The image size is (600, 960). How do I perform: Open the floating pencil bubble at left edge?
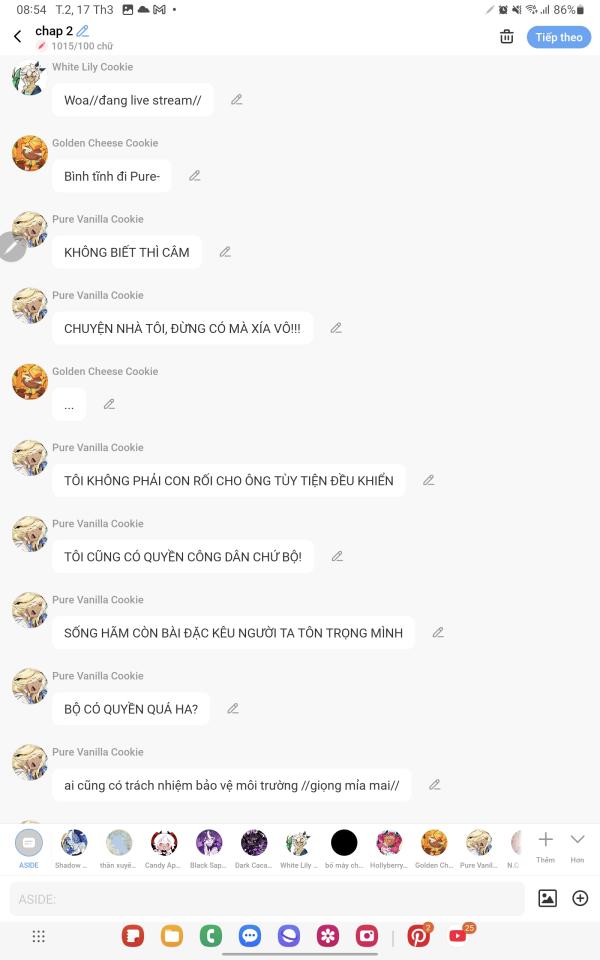tap(11, 247)
